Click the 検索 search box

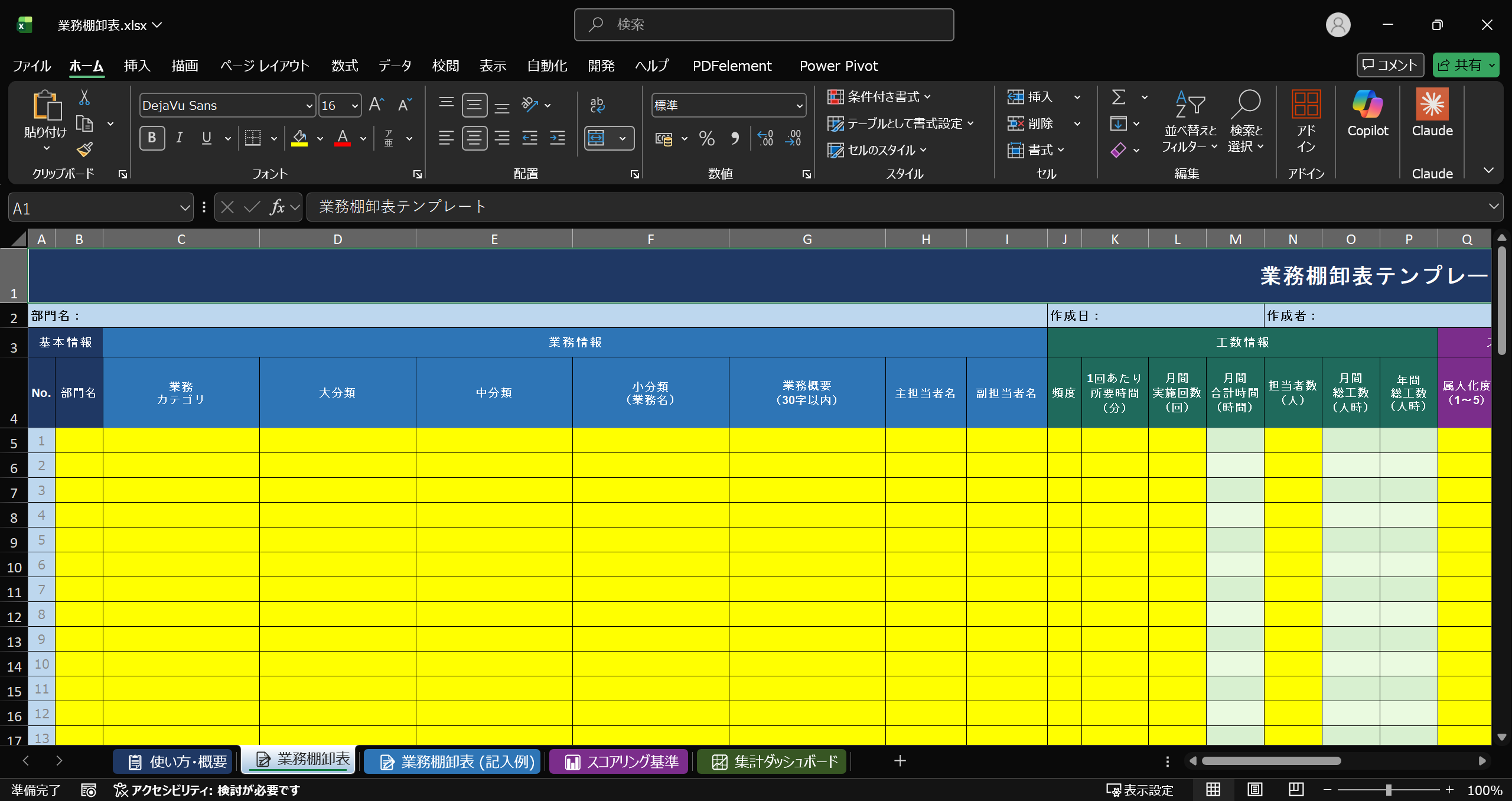764,25
